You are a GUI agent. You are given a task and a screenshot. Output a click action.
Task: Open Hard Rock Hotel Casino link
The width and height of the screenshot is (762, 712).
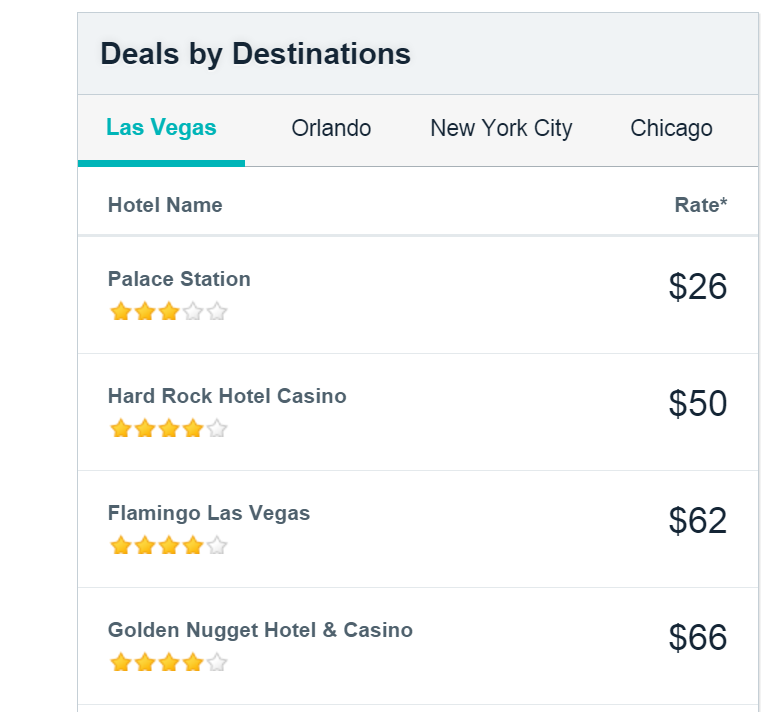coord(227,396)
